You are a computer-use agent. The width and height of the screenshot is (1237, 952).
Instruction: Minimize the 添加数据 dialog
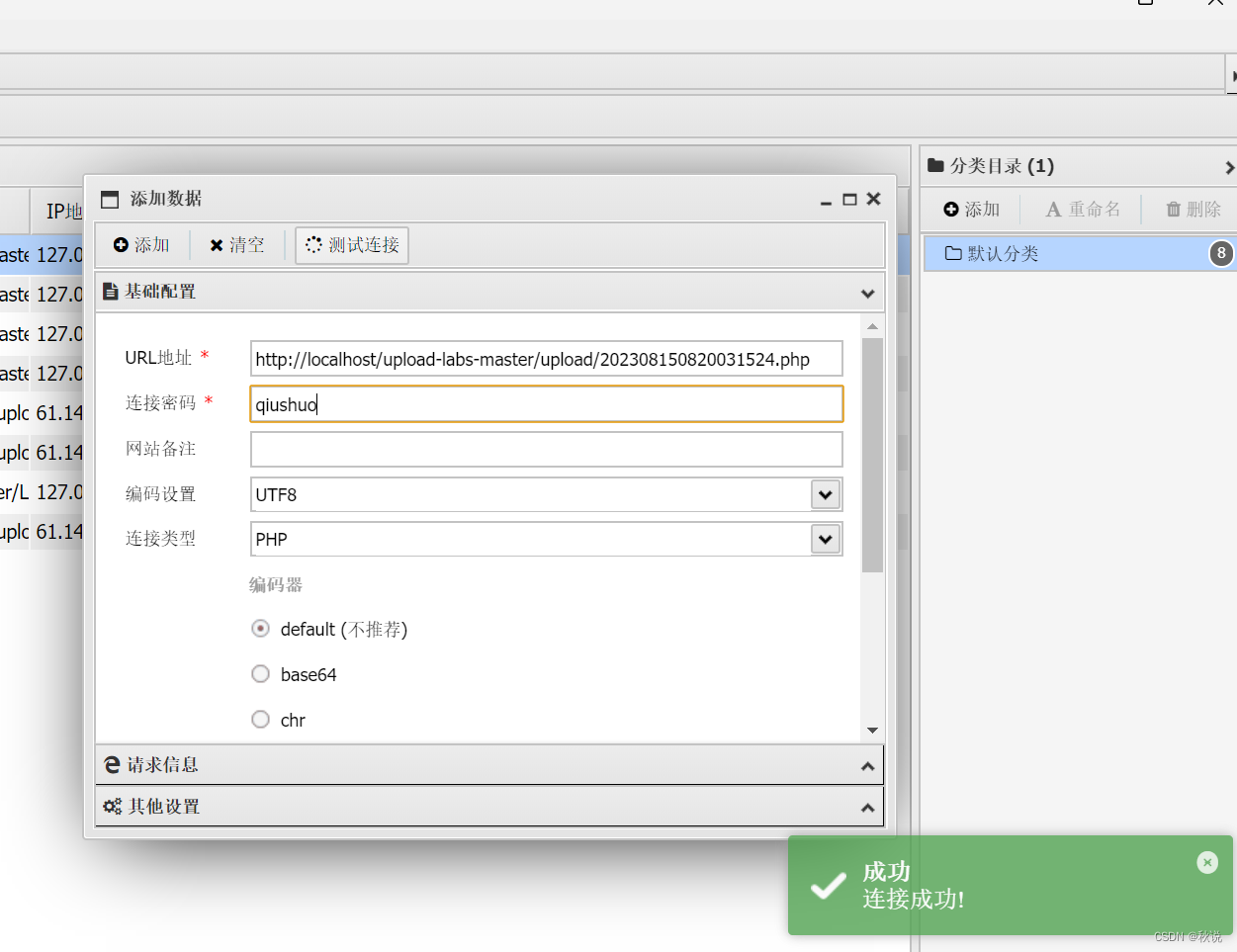pyautogui.click(x=826, y=202)
